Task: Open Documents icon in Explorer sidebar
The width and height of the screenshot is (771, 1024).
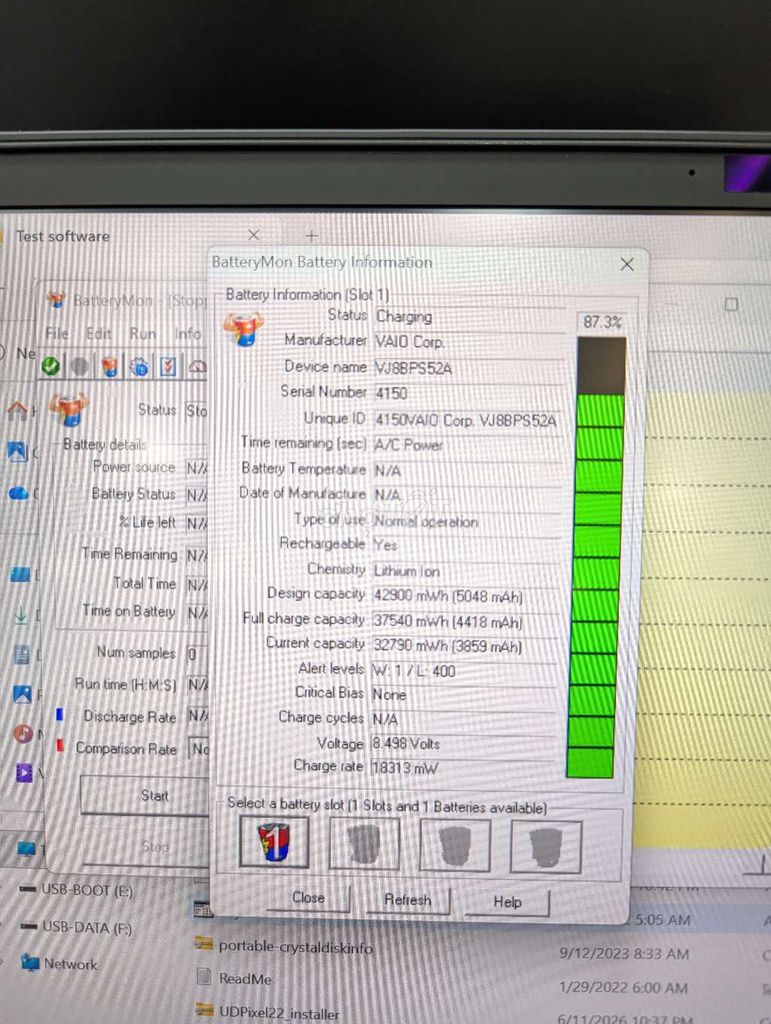Action: click(x=22, y=654)
